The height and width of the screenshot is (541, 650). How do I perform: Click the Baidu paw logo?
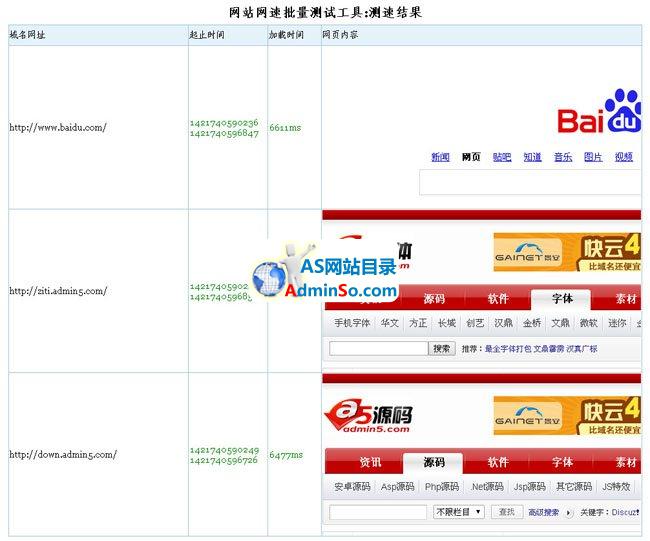[x=623, y=111]
